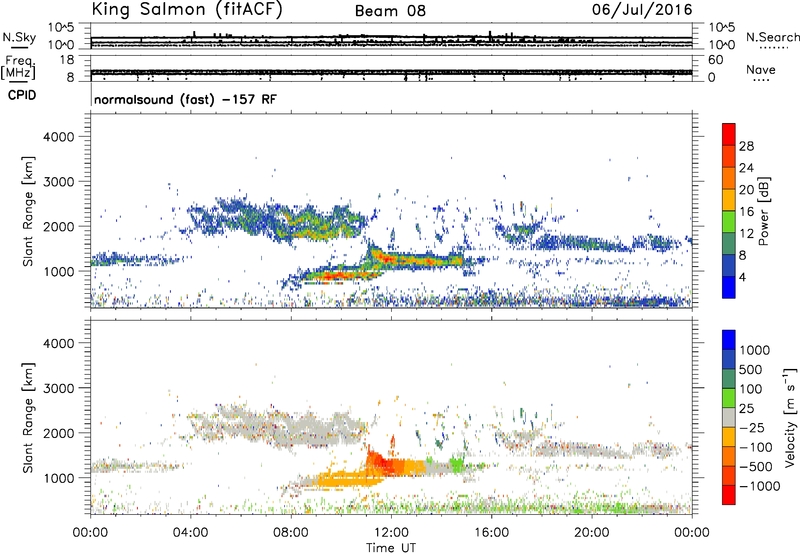
Task: Click the 'N.Search' legend label
Action: (x=772, y=37)
